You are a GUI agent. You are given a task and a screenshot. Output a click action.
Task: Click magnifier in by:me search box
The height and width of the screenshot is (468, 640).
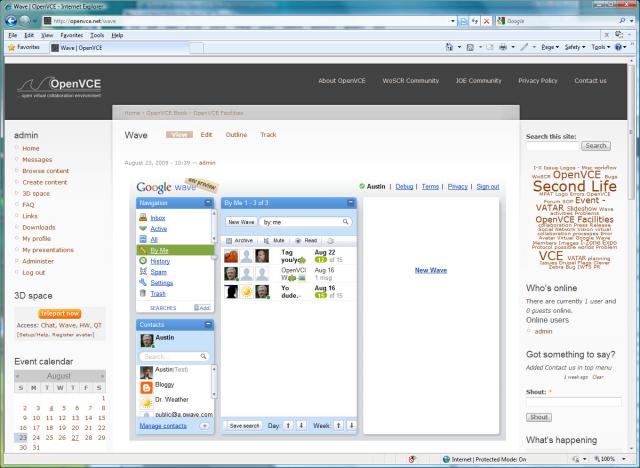[345, 222]
